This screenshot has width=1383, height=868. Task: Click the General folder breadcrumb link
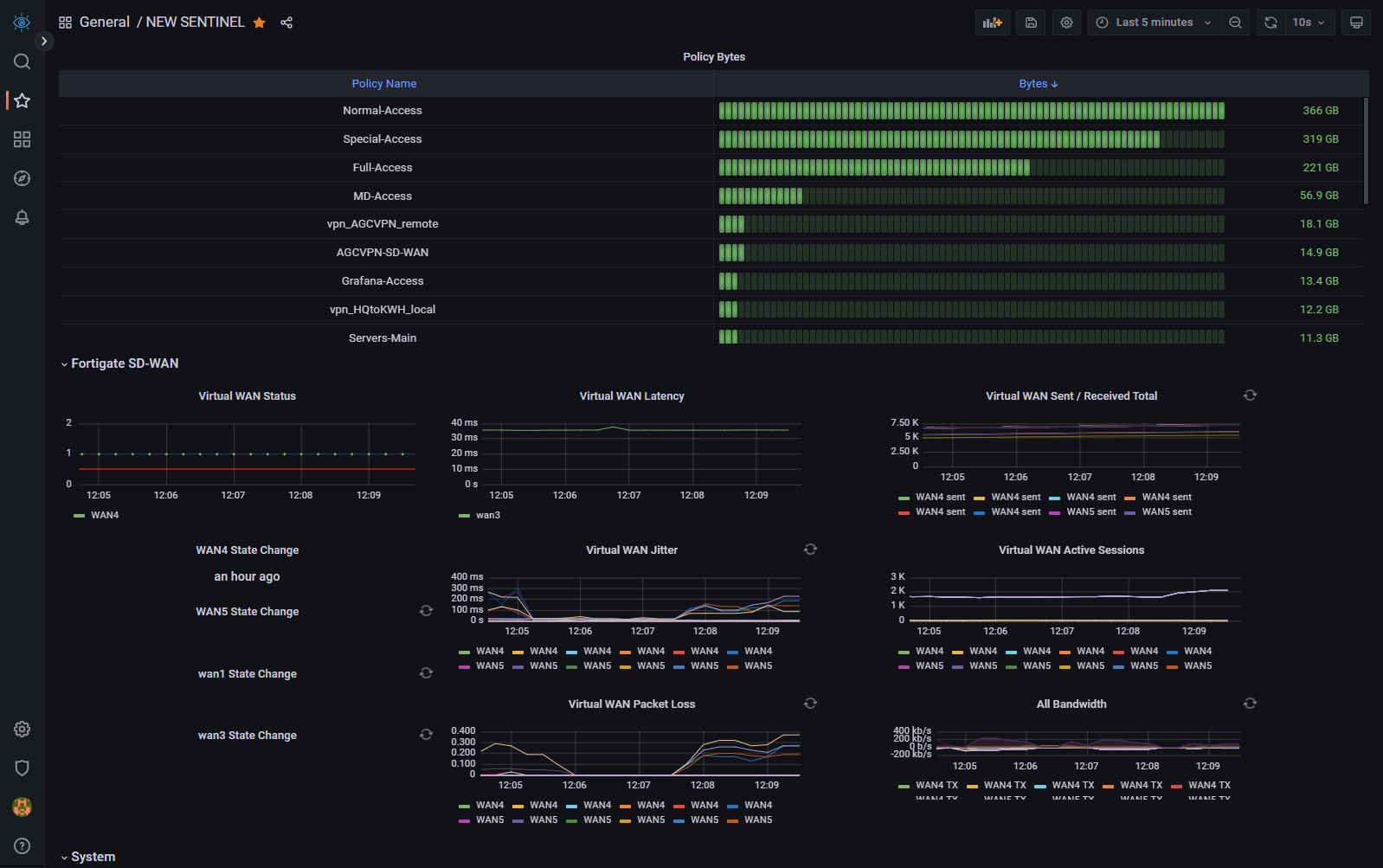click(104, 23)
